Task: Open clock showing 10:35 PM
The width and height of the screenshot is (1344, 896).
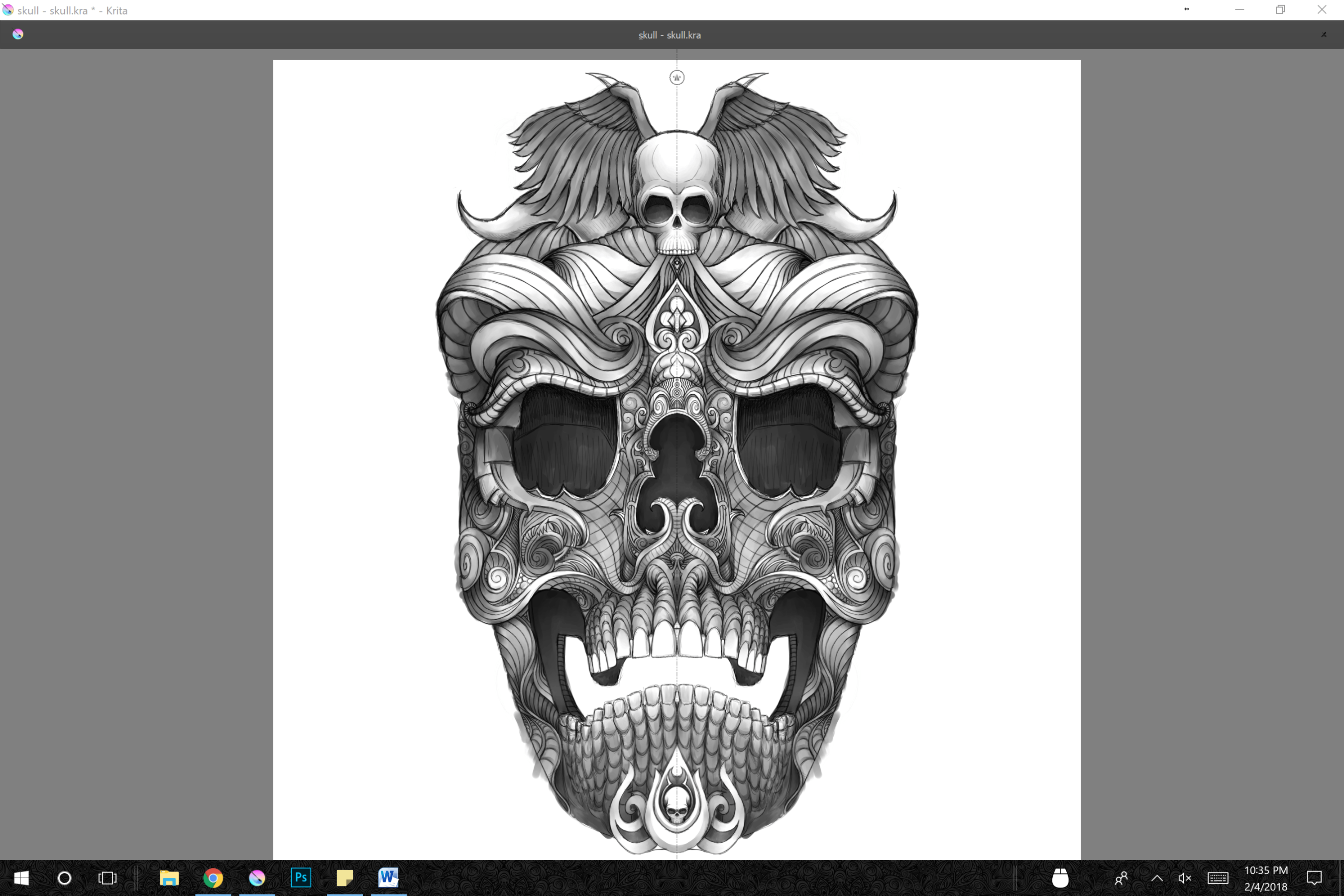Action: 1266,878
